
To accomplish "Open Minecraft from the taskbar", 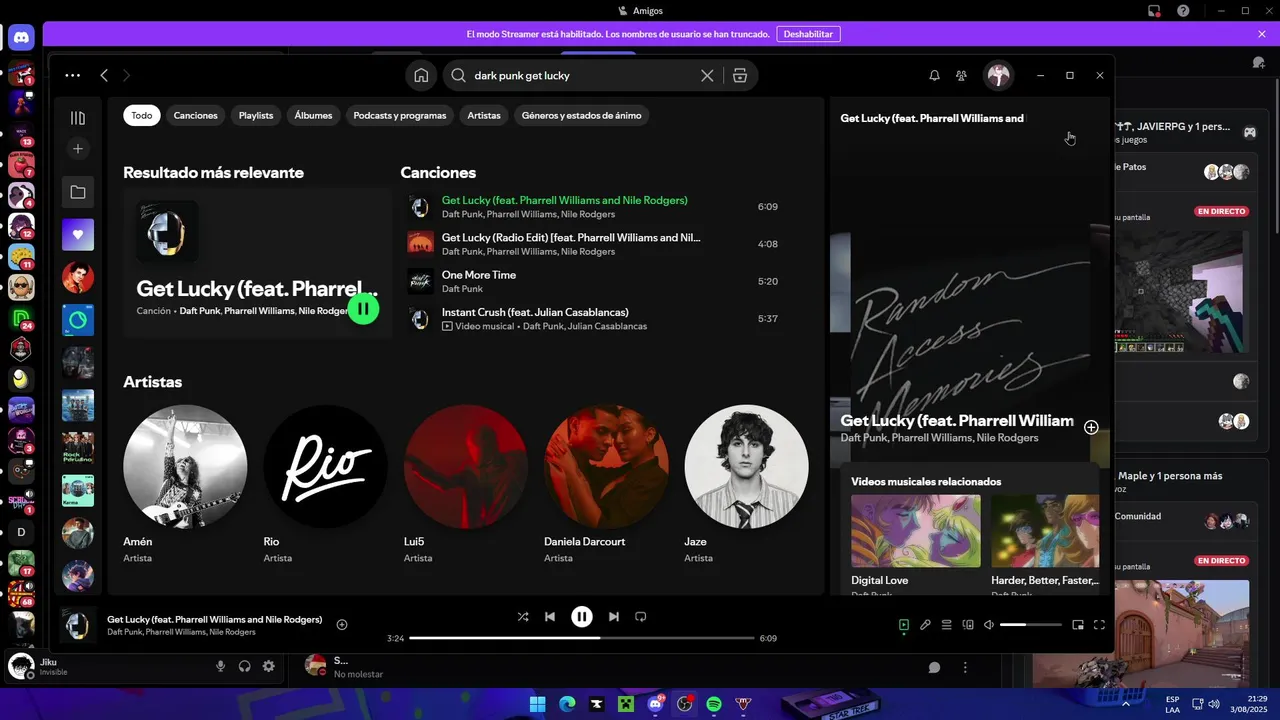I will pos(626,704).
